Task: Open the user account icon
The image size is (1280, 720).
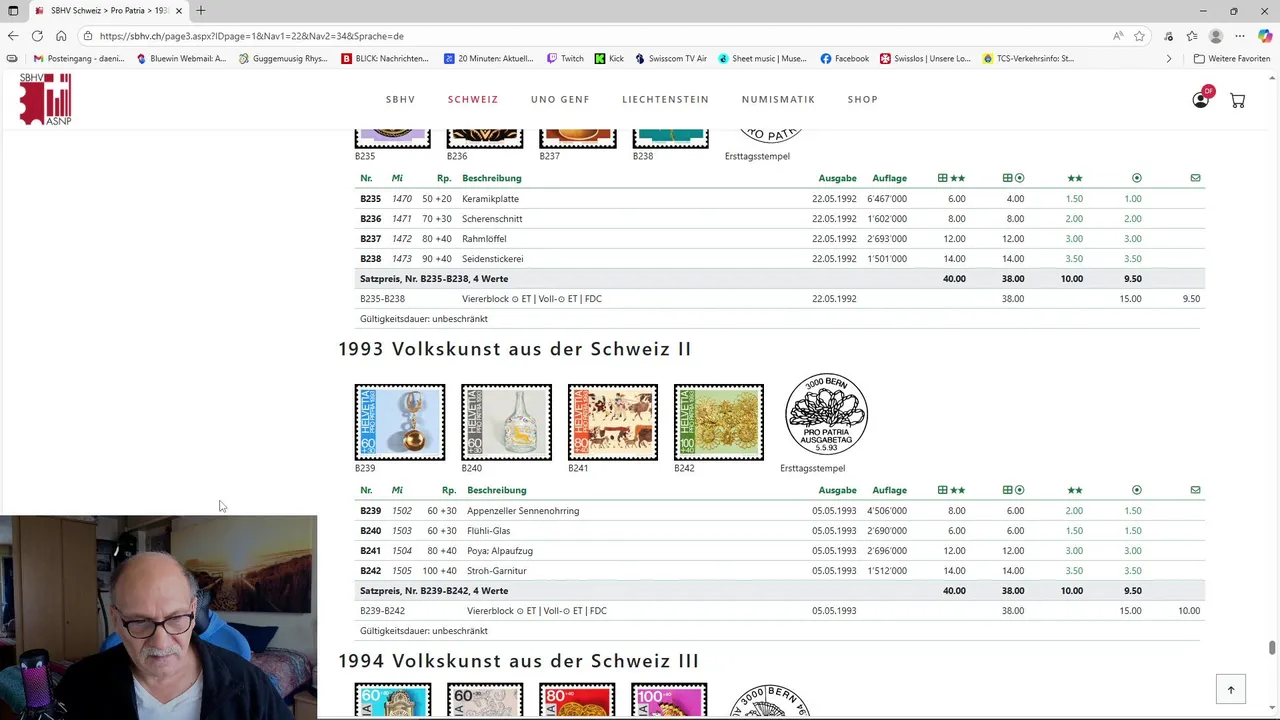Action: tap(1201, 99)
